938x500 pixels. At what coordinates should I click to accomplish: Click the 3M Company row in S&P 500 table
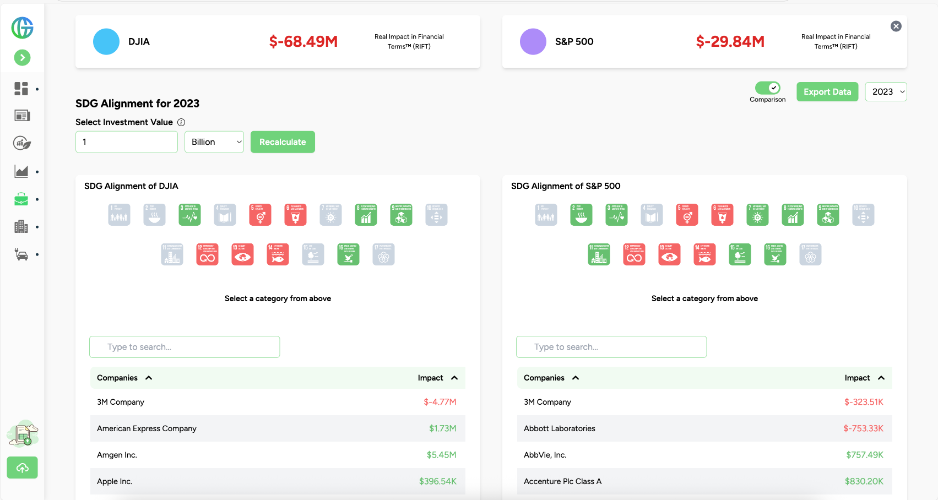(x=704, y=402)
